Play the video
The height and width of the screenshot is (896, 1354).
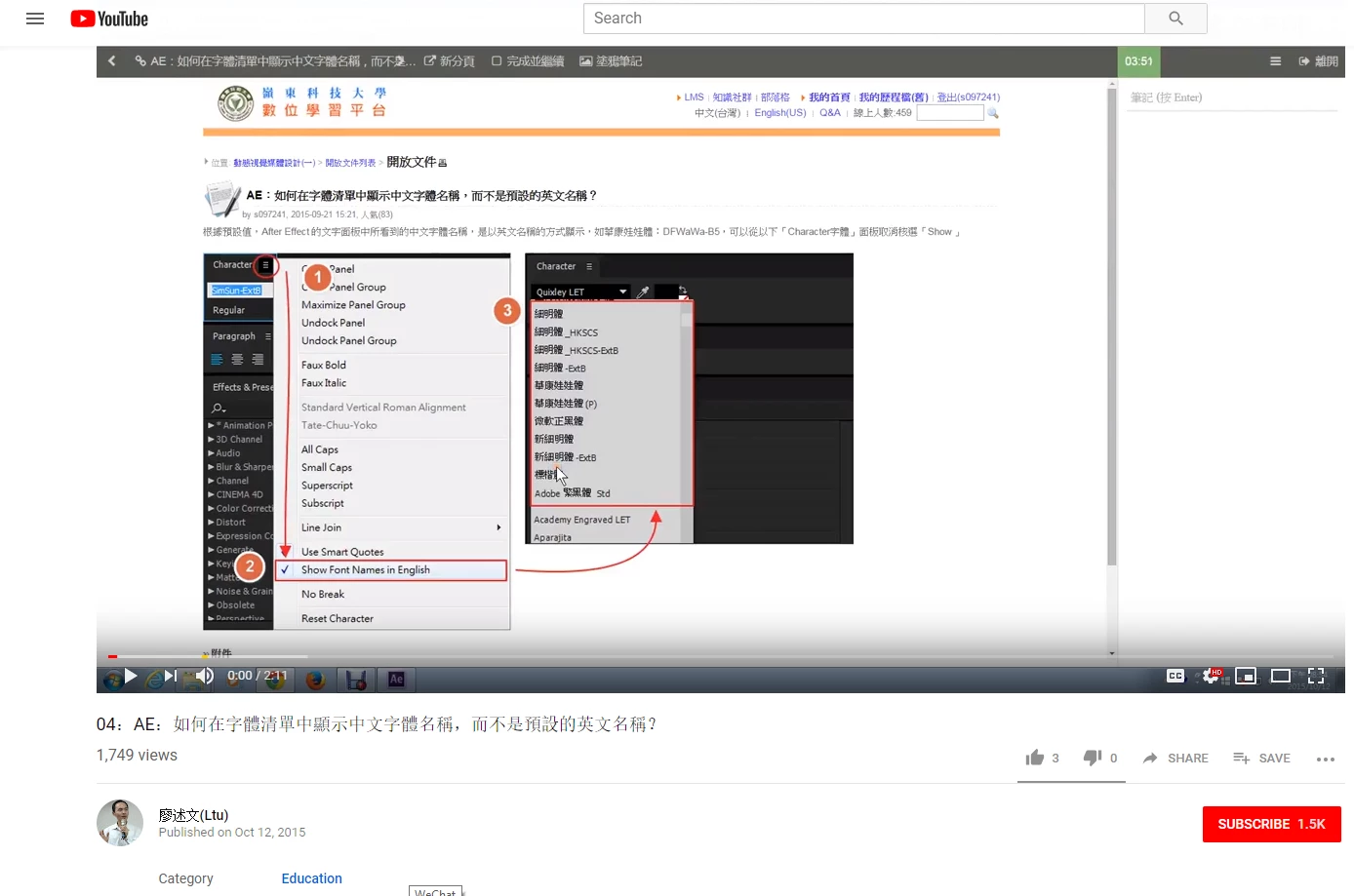pyautogui.click(x=131, y=676)
